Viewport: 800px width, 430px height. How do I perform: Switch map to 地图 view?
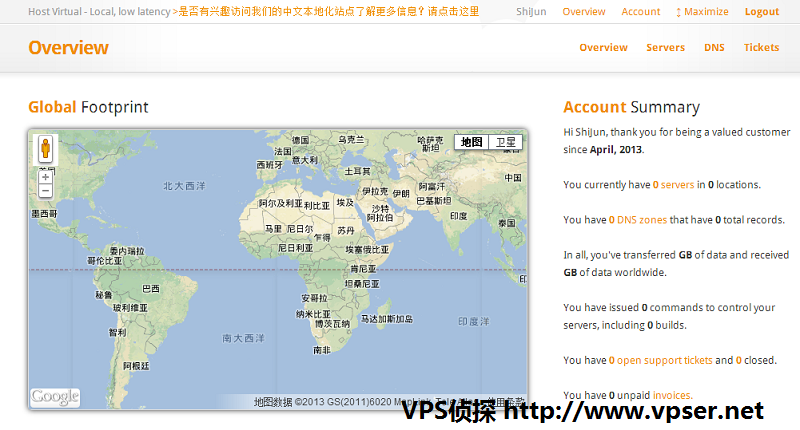[472, 142]
